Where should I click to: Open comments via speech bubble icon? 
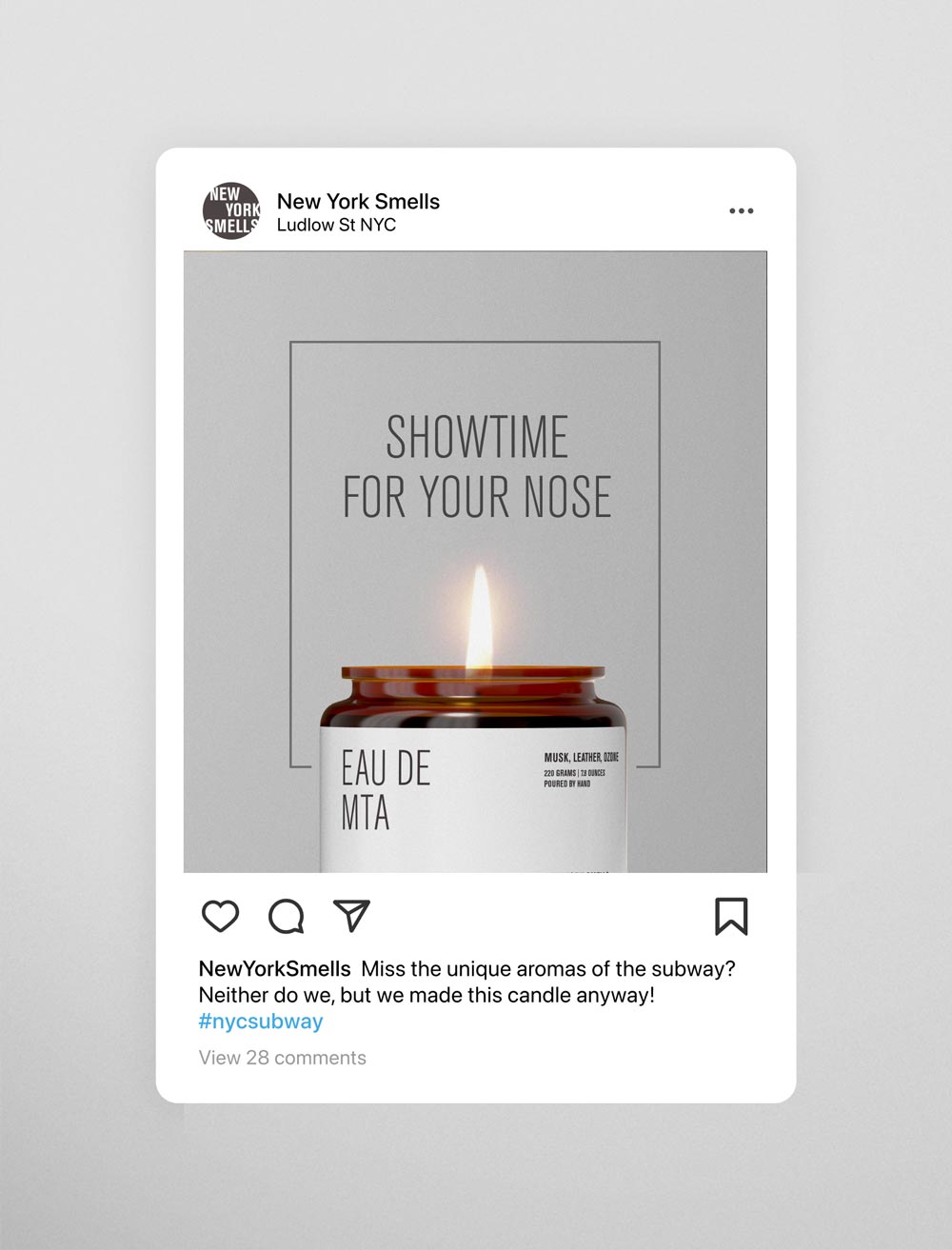pyautogui.click(x=286, y=916)
